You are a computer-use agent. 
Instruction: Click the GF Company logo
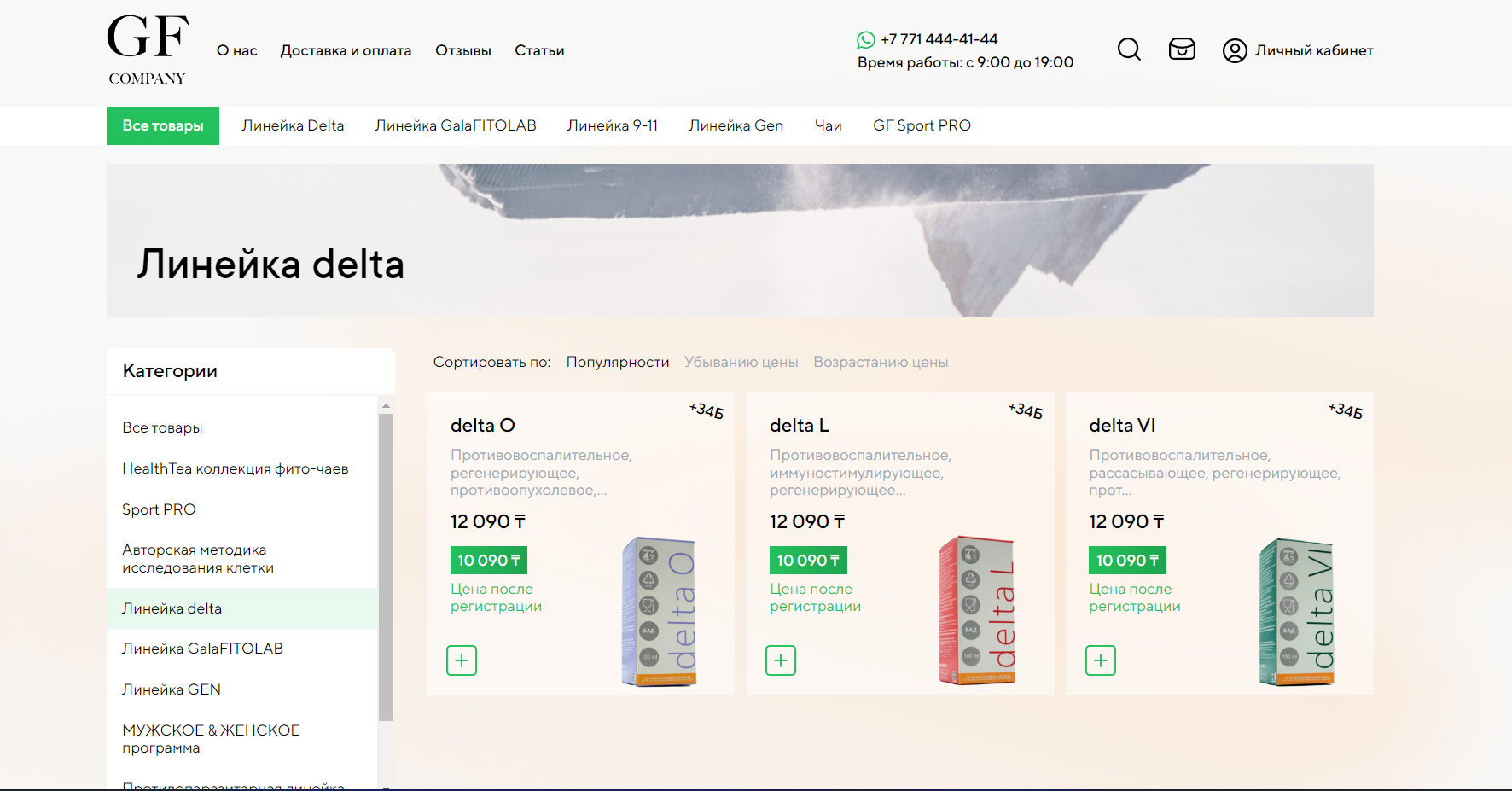[x=148, y=49]
